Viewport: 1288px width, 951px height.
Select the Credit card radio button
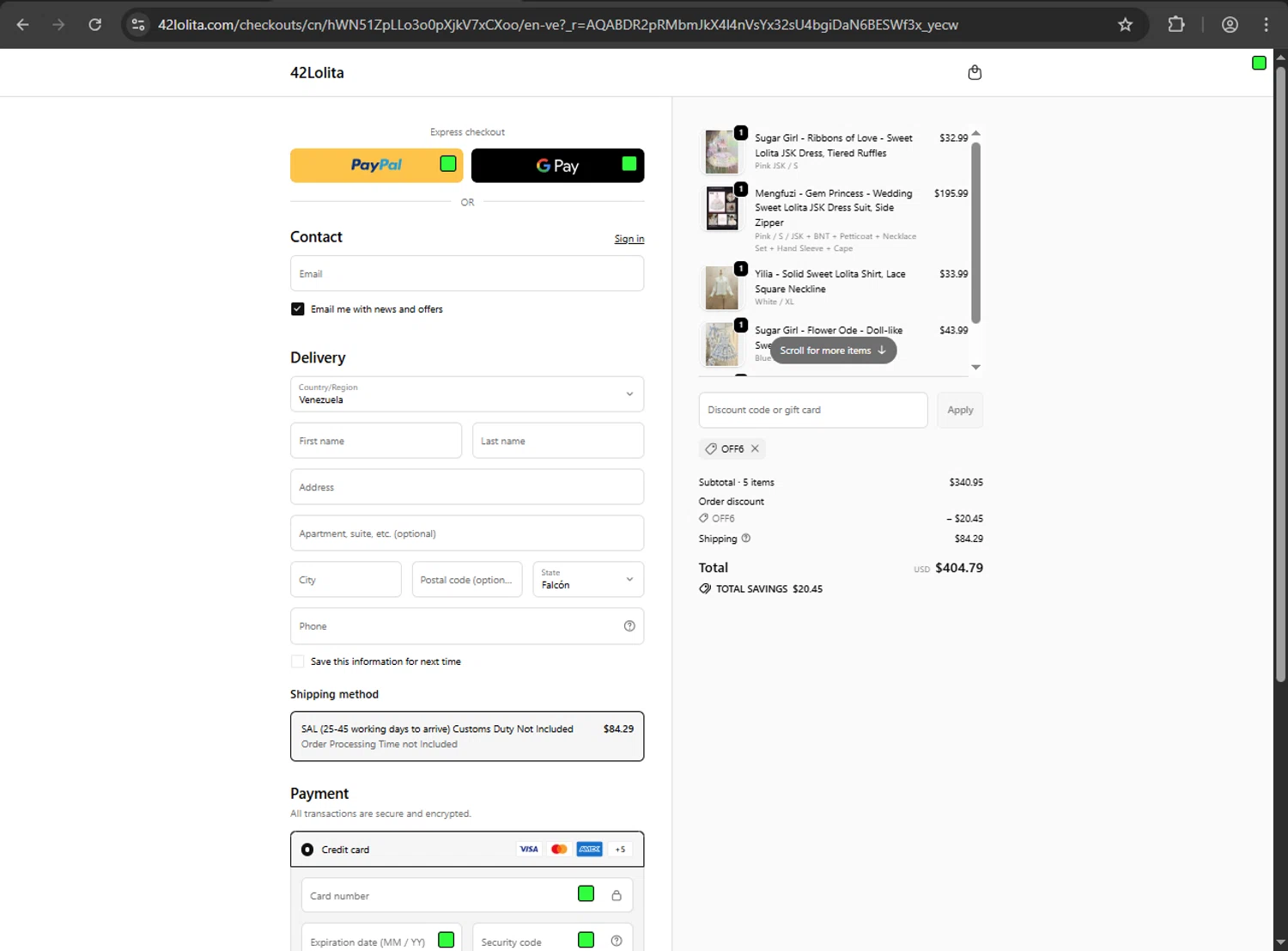(307, 850)
